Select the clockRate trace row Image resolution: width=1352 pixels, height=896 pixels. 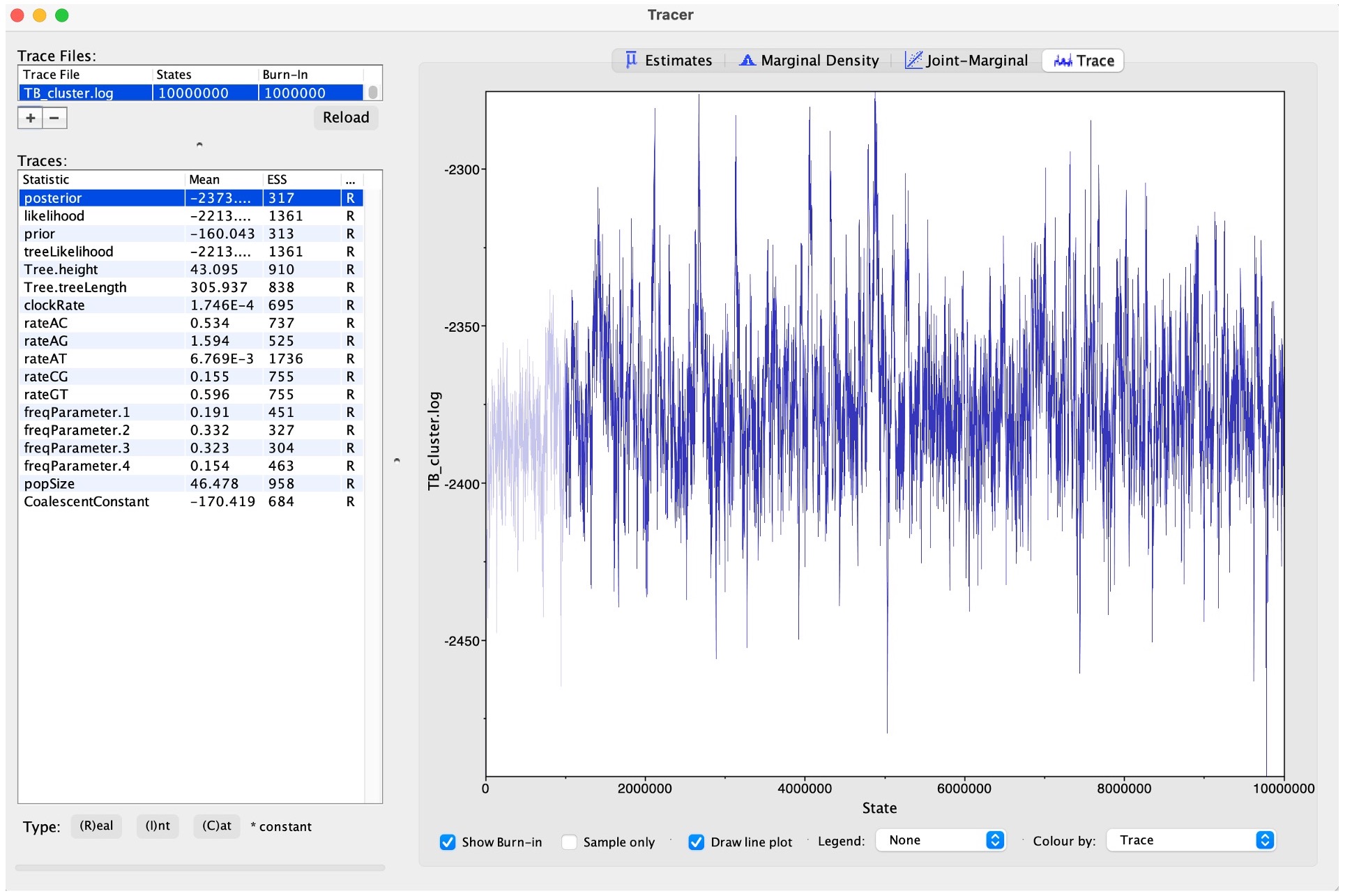[191, 305]
